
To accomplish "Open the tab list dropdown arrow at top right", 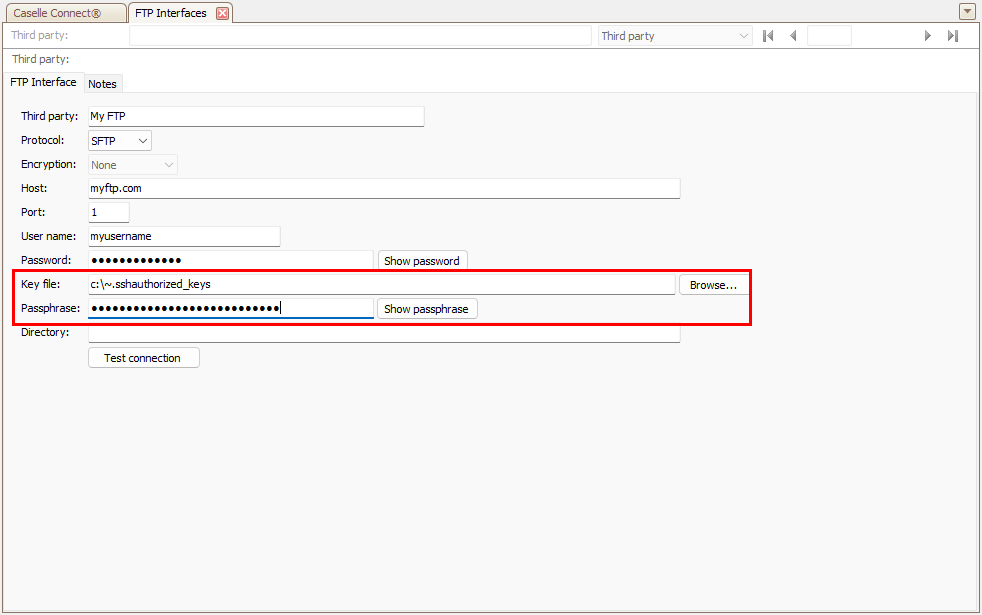I will coord(967,12).
